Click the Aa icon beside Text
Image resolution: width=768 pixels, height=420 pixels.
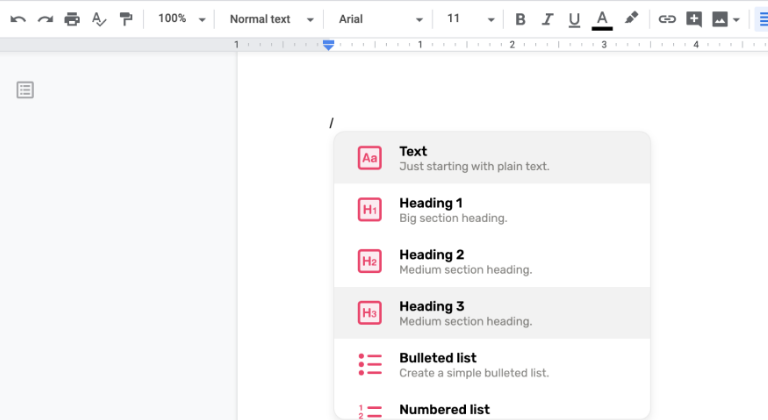pyautogui.click(x=369, y=158)
